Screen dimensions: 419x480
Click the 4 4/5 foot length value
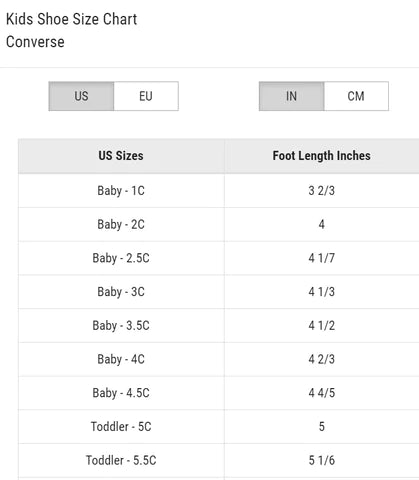[322, 393]
